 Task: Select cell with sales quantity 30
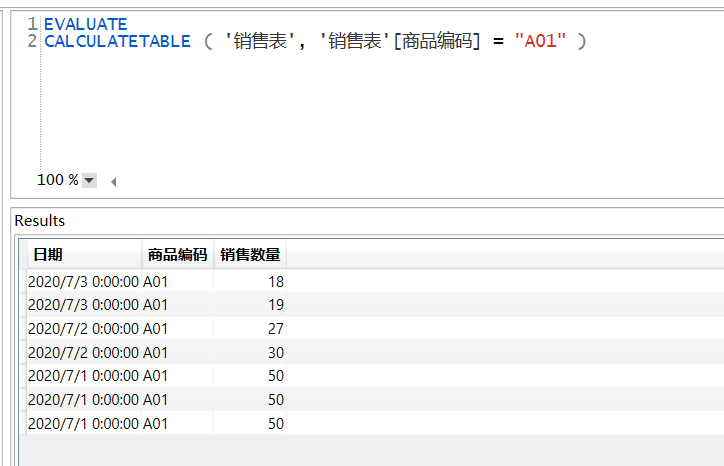click(250, 352)
